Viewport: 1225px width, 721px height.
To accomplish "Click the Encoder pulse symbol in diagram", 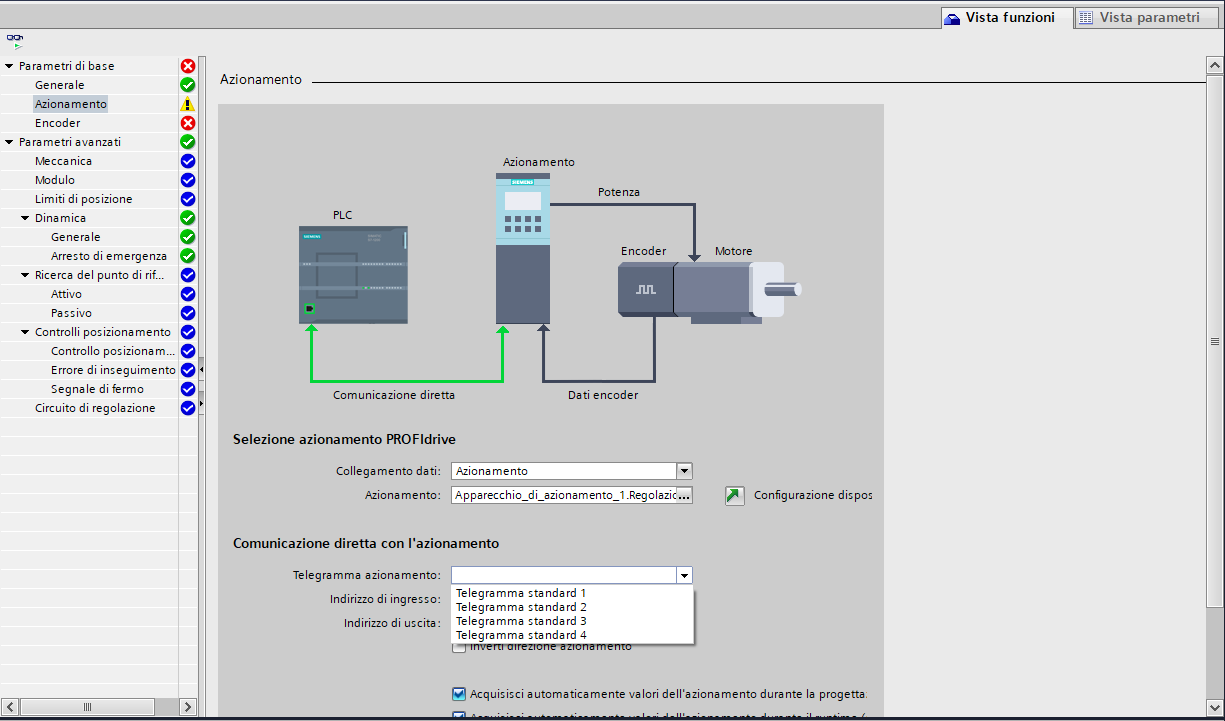I will click(645, 289).
